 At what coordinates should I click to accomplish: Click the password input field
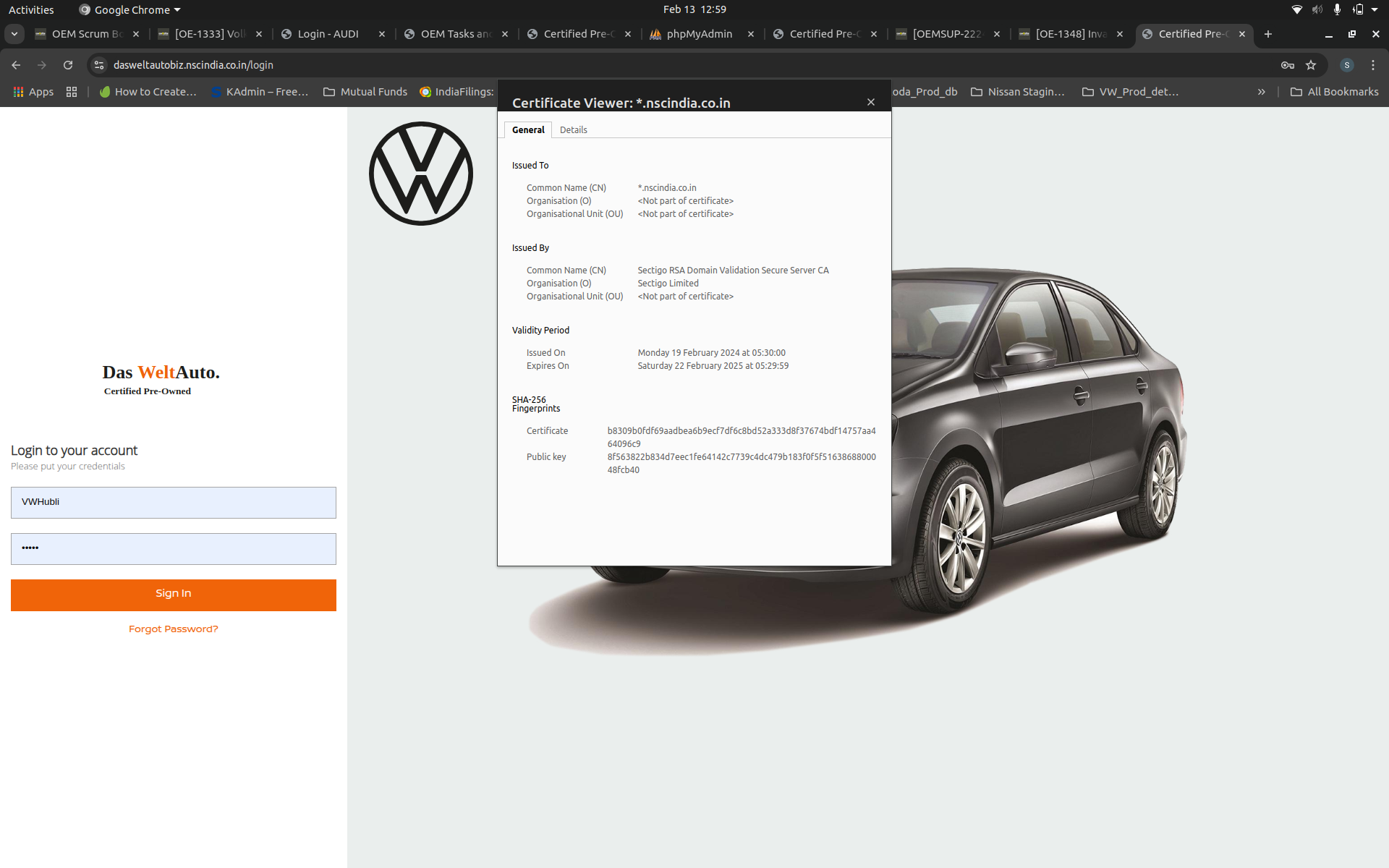pyautogui.click(x=174, y=549)
